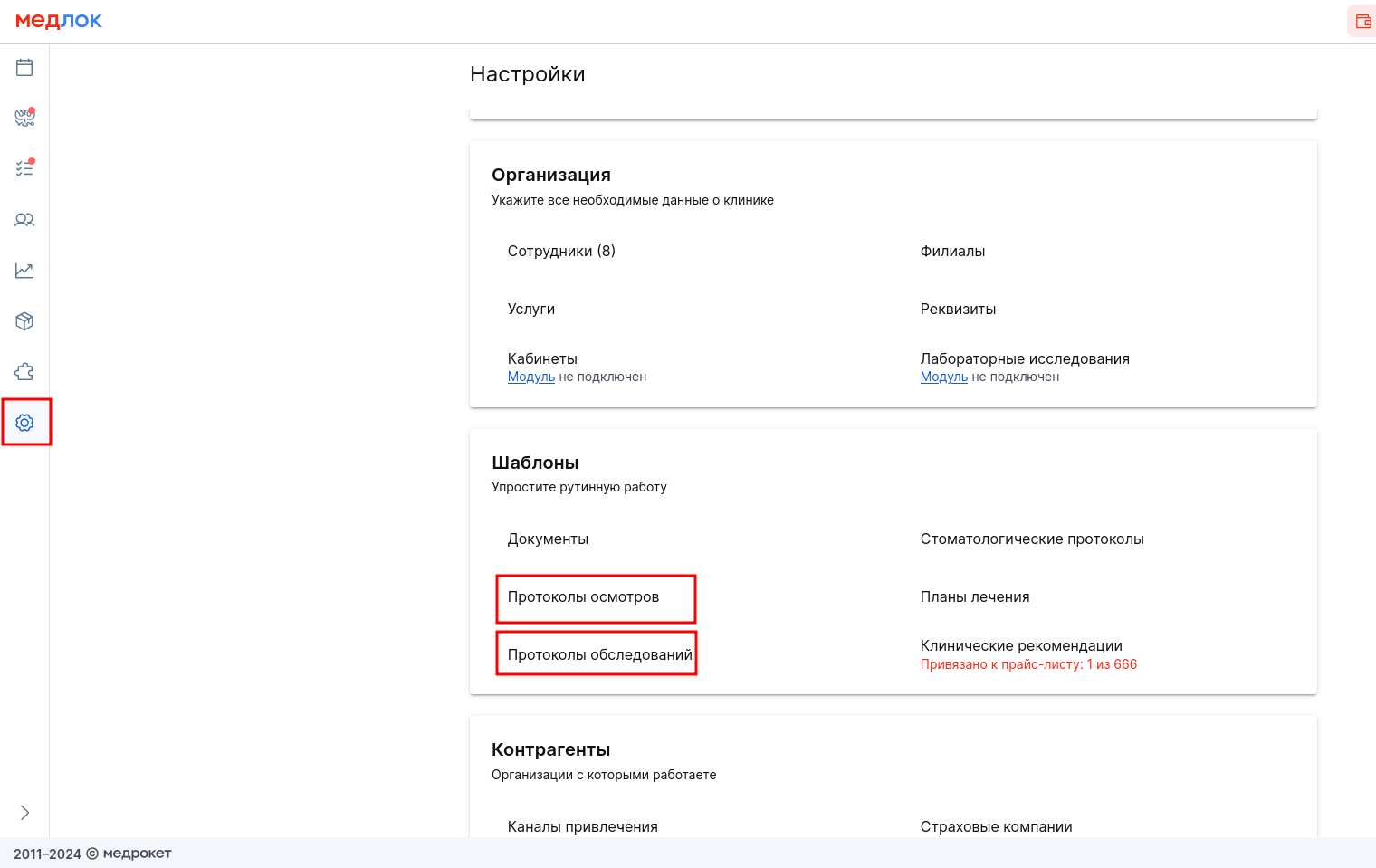Open the calendar schedule icon in sidebar
This screenshot has width=1376, height=868.
click(24, 67)
